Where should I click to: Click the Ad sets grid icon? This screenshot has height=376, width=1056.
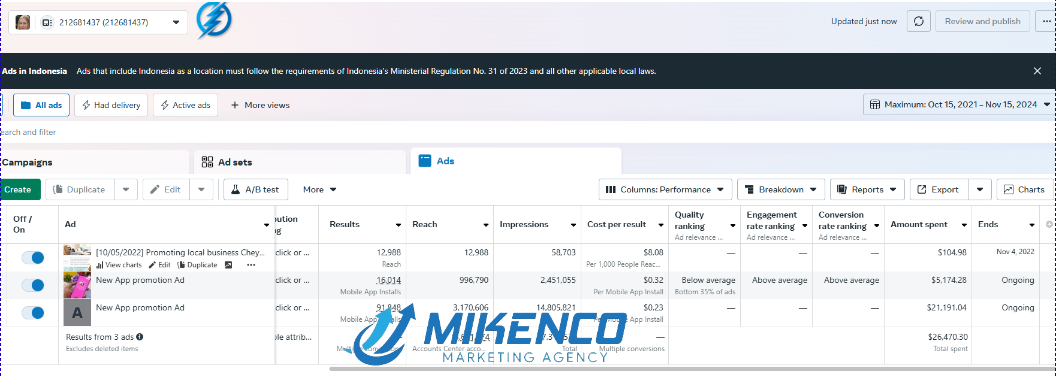tap(207, 162)
